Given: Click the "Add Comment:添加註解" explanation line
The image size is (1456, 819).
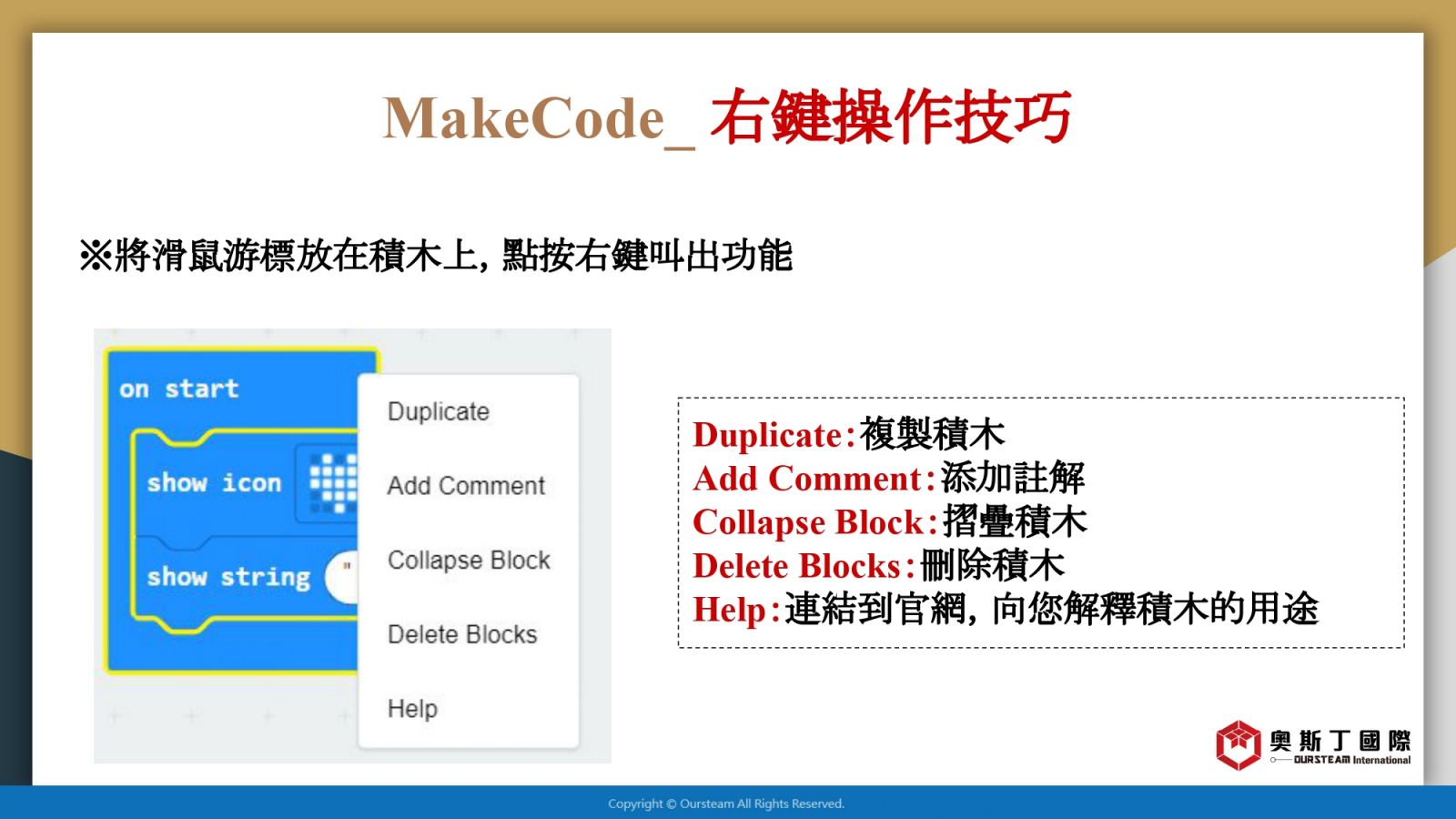Looking at the screenshot, I should pos(888,479).
